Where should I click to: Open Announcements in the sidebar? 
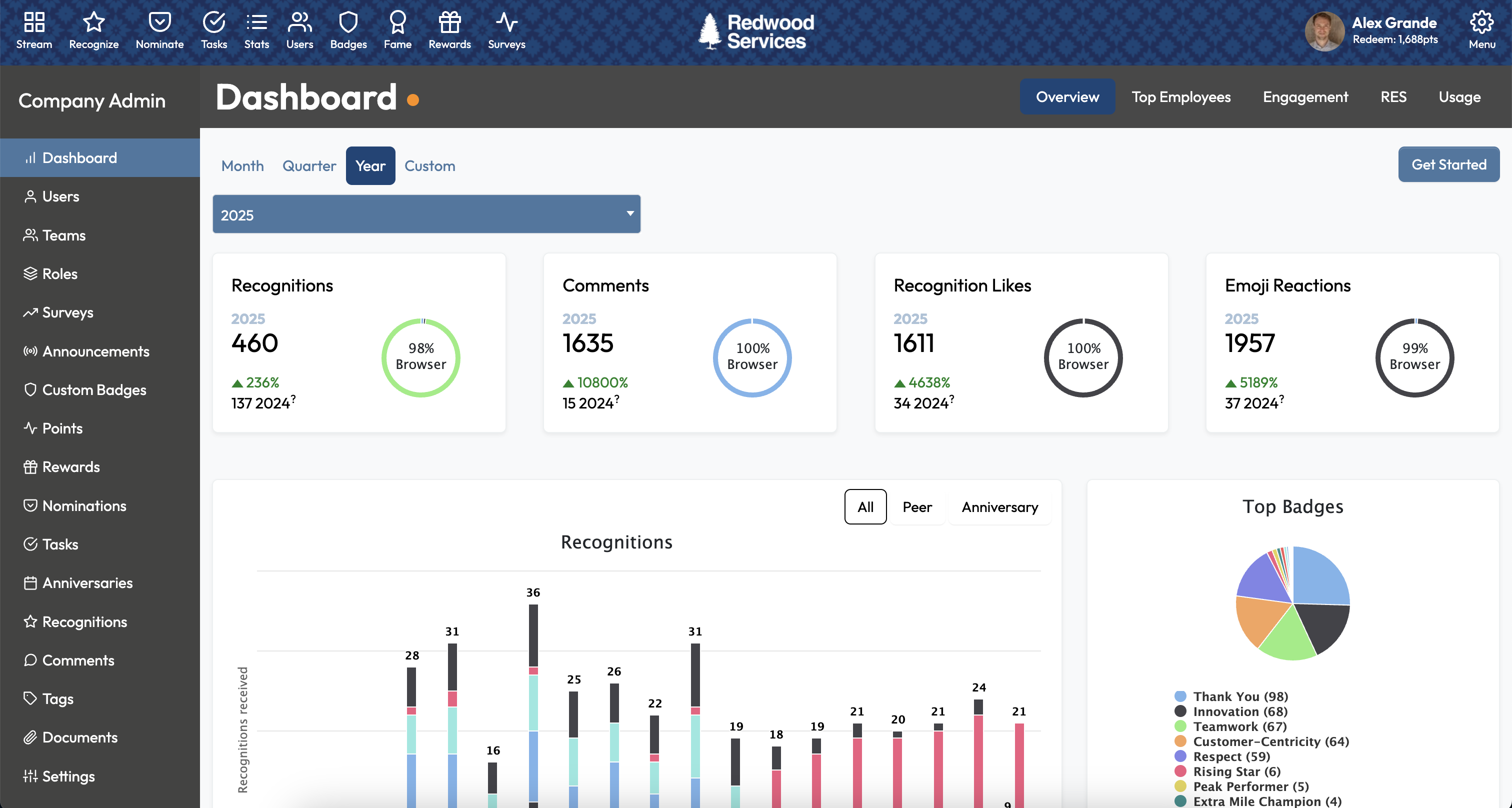[x=95, y=351]
